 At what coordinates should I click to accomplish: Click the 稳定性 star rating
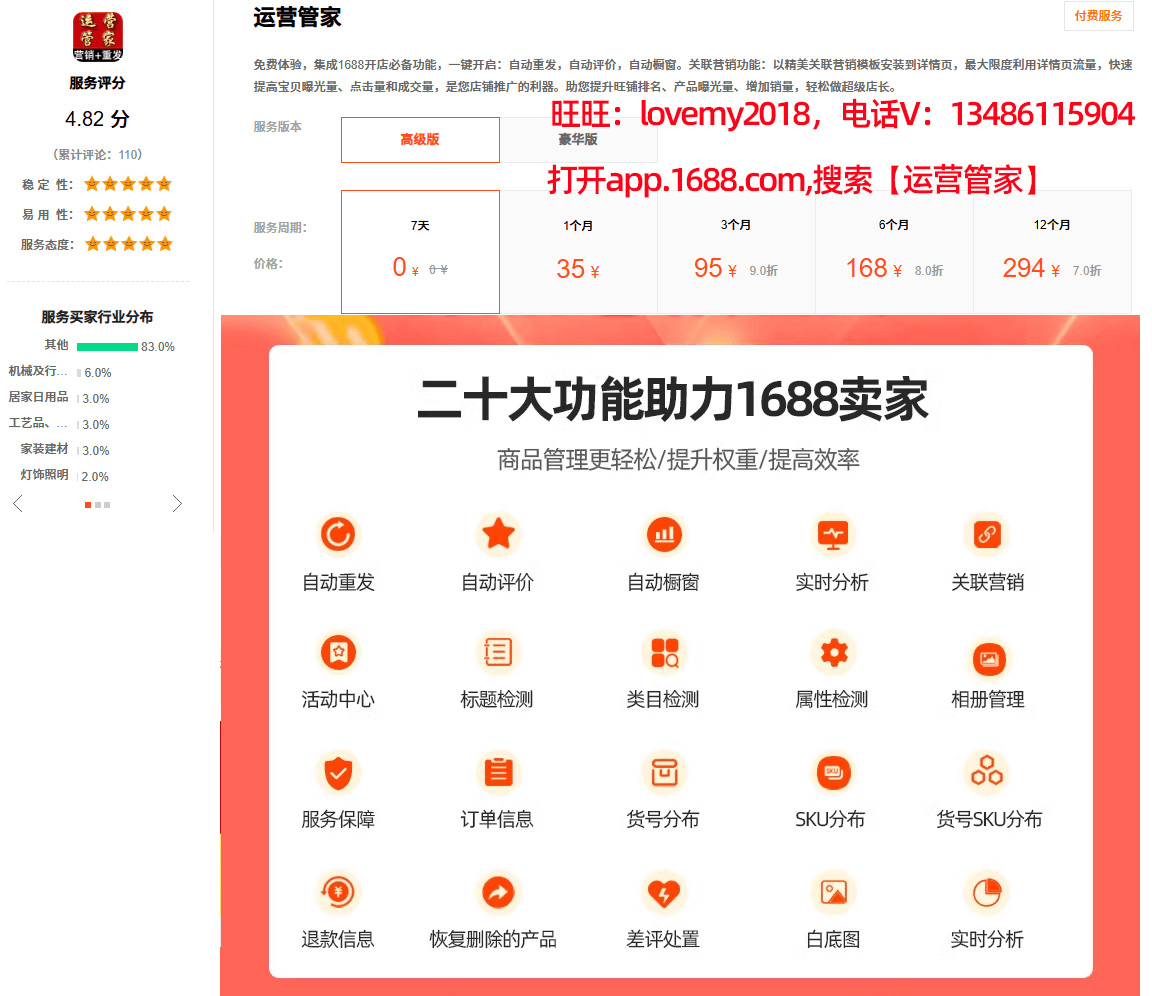click(x=128, y=184)
